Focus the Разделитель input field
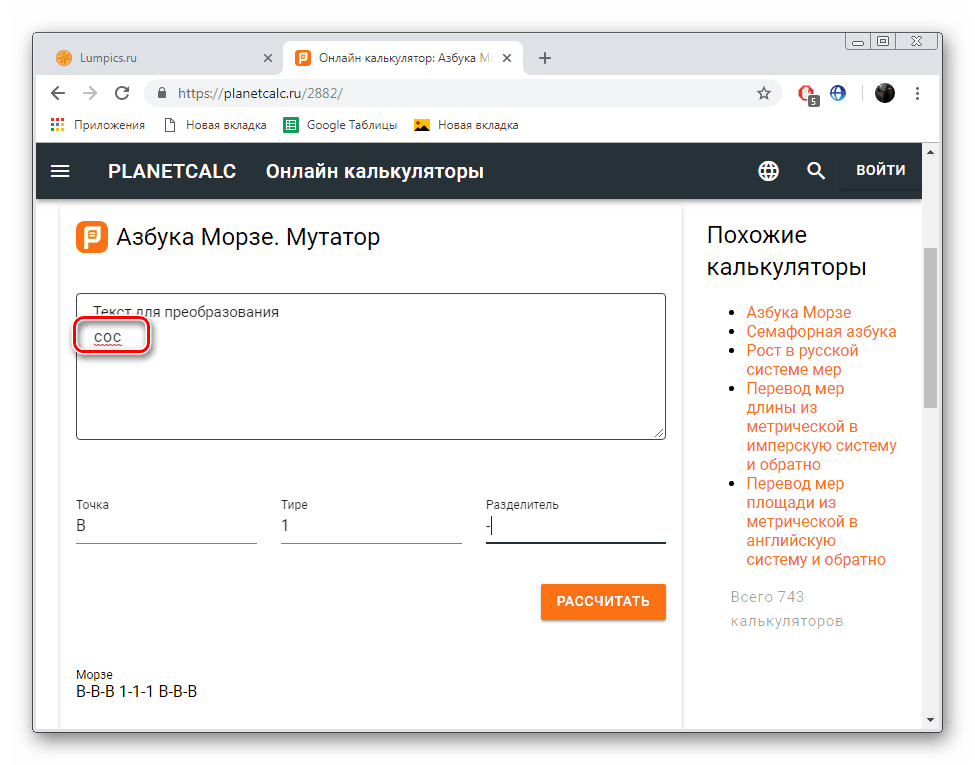The height and width of the screenshot is (765, 975). pyautogui.click(x=576, y=526)
